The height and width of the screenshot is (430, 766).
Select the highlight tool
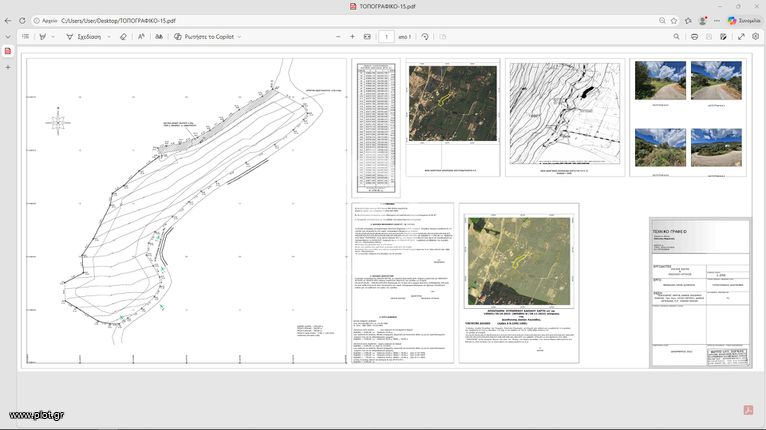point(43,37)
